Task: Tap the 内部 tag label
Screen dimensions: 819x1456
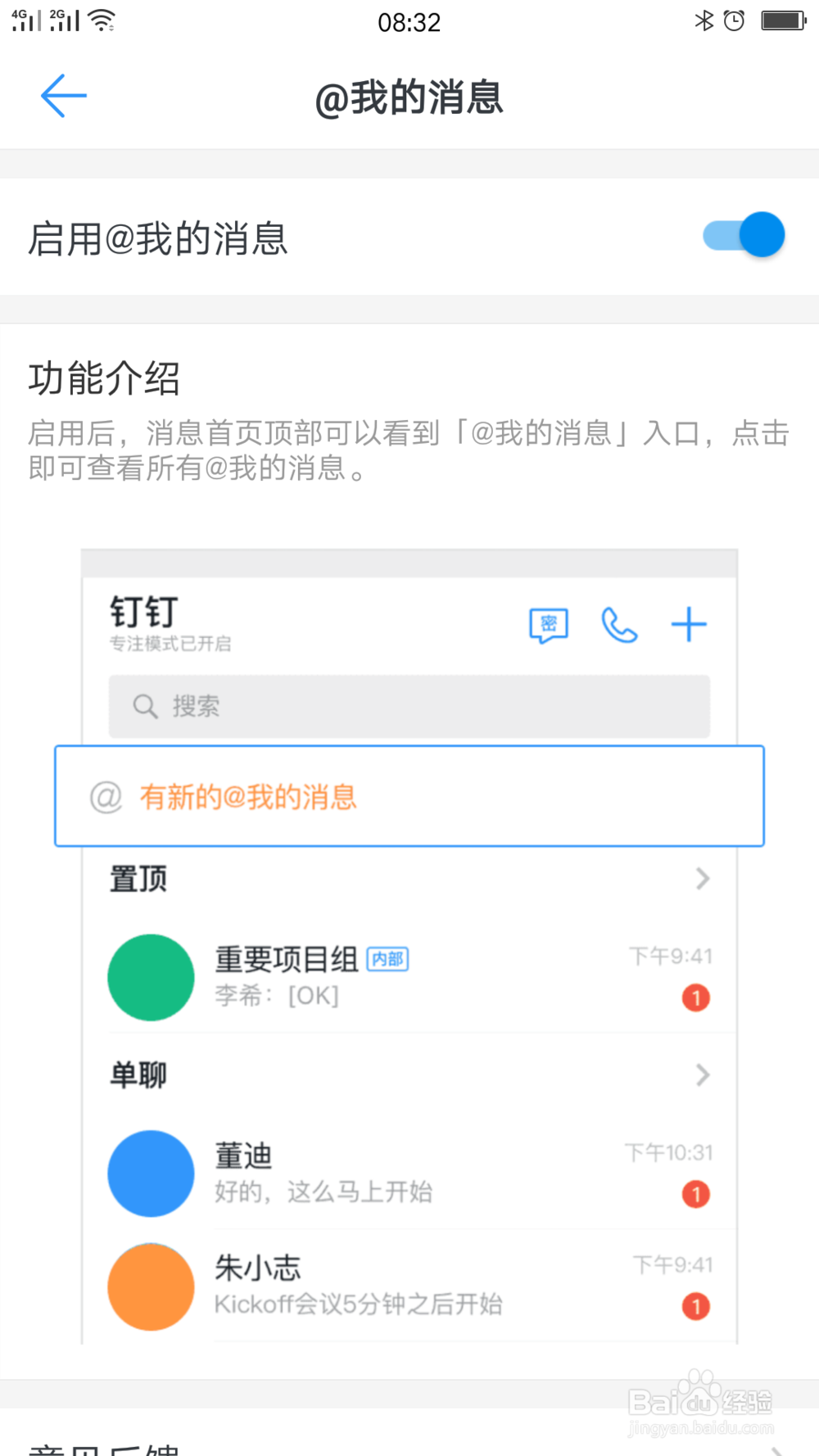Action: click(x=387, y=959)
